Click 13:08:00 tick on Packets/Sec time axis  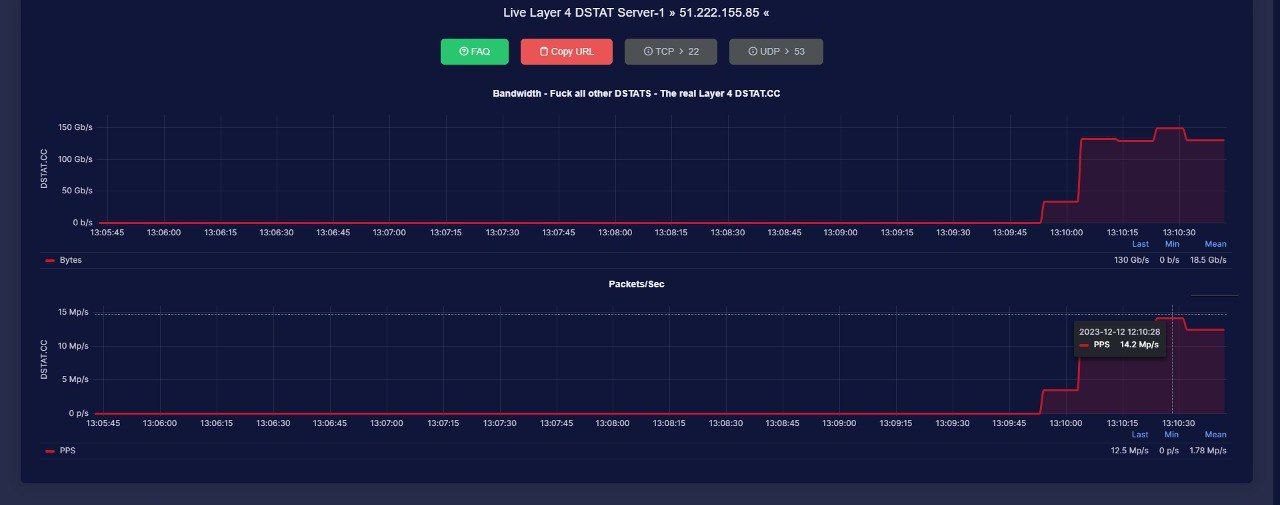[614, 423]
